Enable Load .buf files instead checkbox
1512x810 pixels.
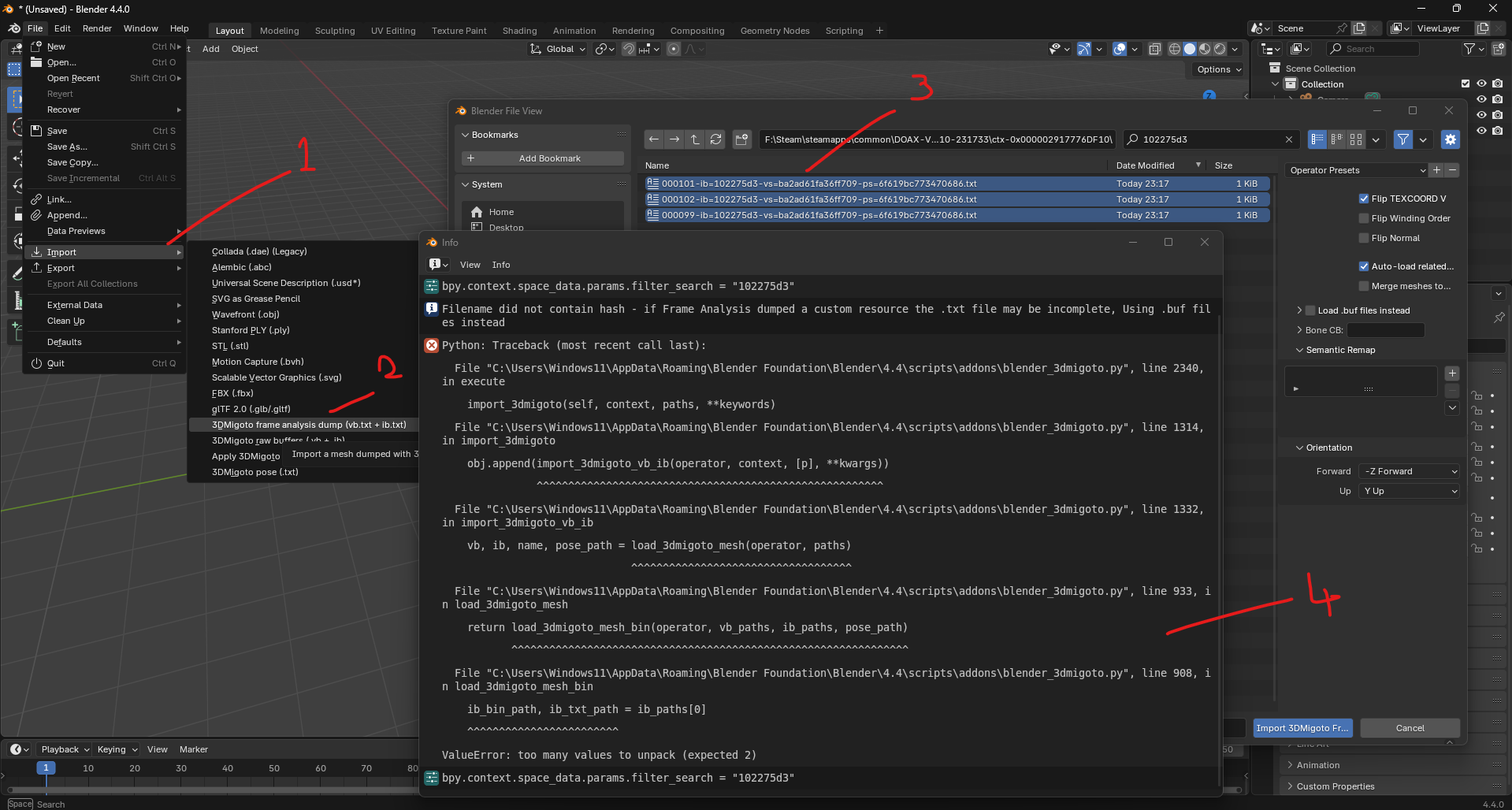(x=1311, y=310)
